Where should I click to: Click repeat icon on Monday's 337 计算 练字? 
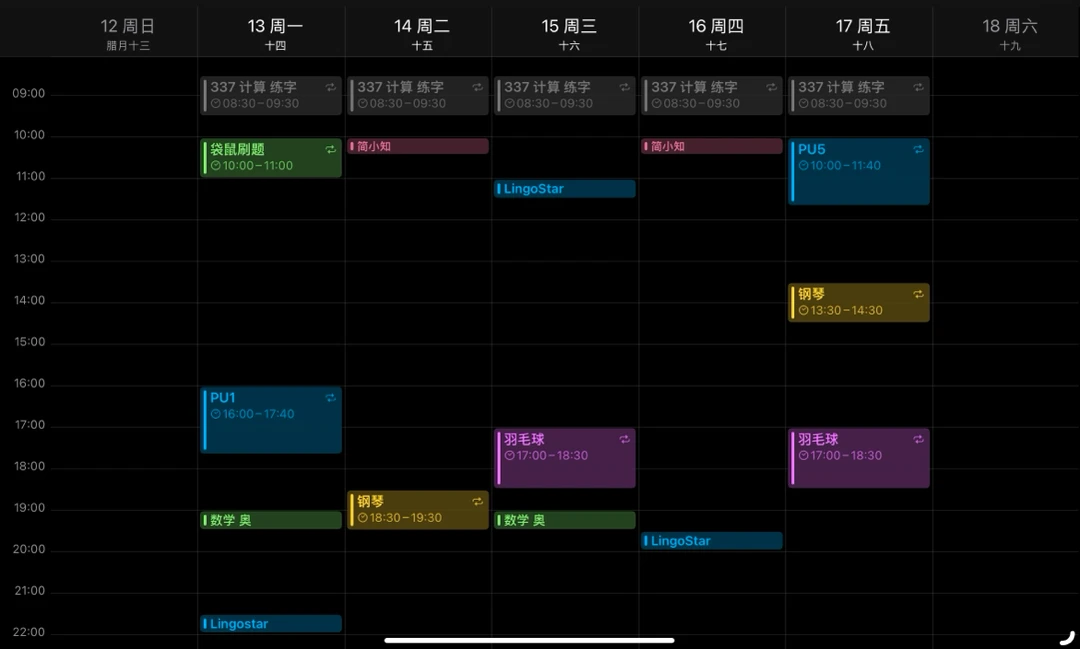331,87
